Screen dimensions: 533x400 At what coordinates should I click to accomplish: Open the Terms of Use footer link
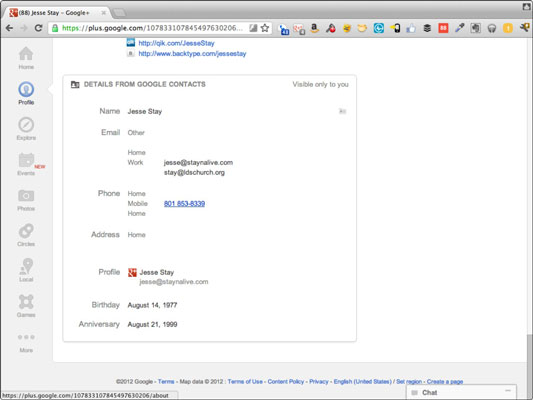click(245, 382)
